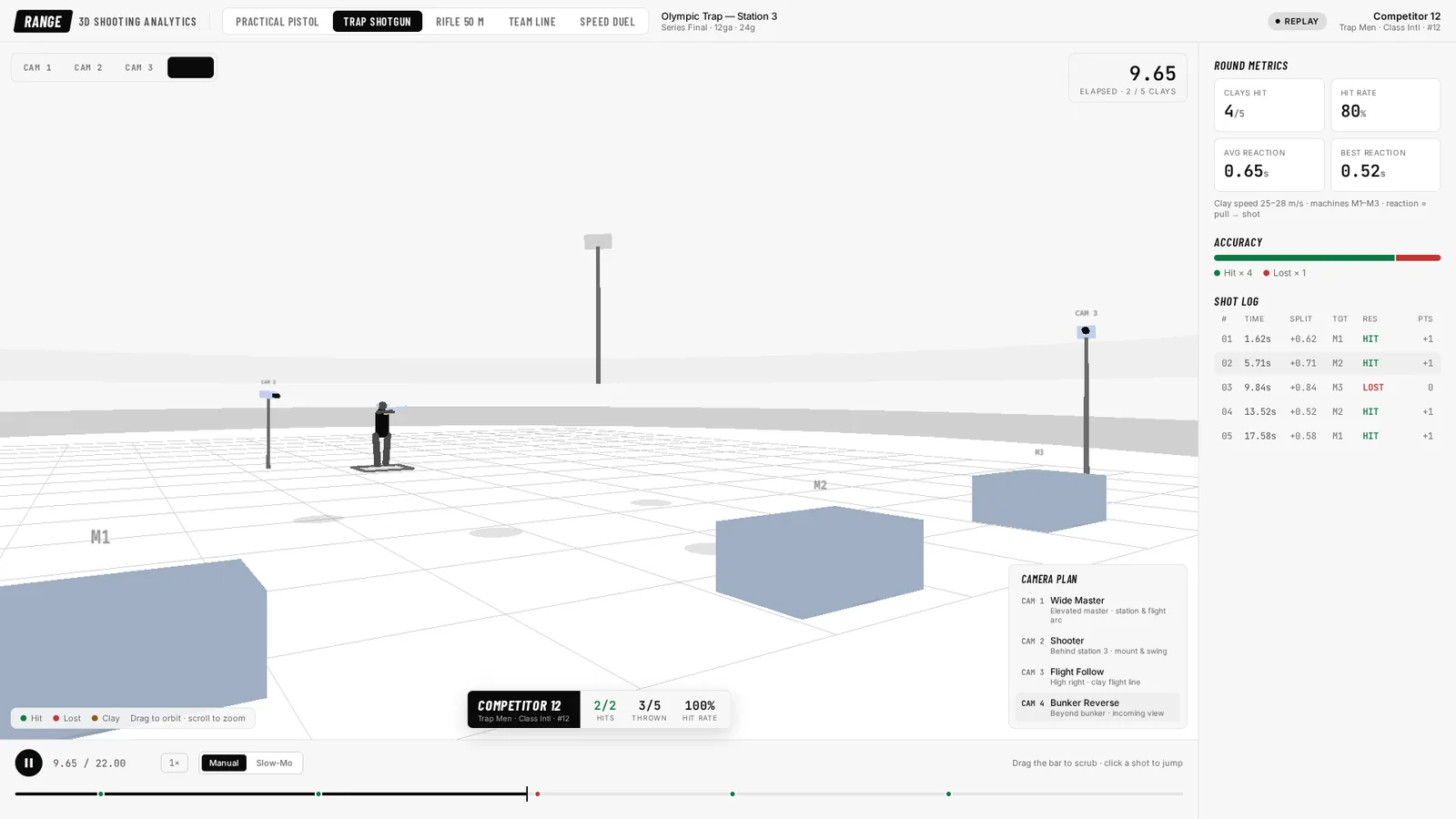Image resolution: width=1456 pixels, height=819 pixels.
Task: Switch view to CAM 2
Action: [x=88, y=67]
